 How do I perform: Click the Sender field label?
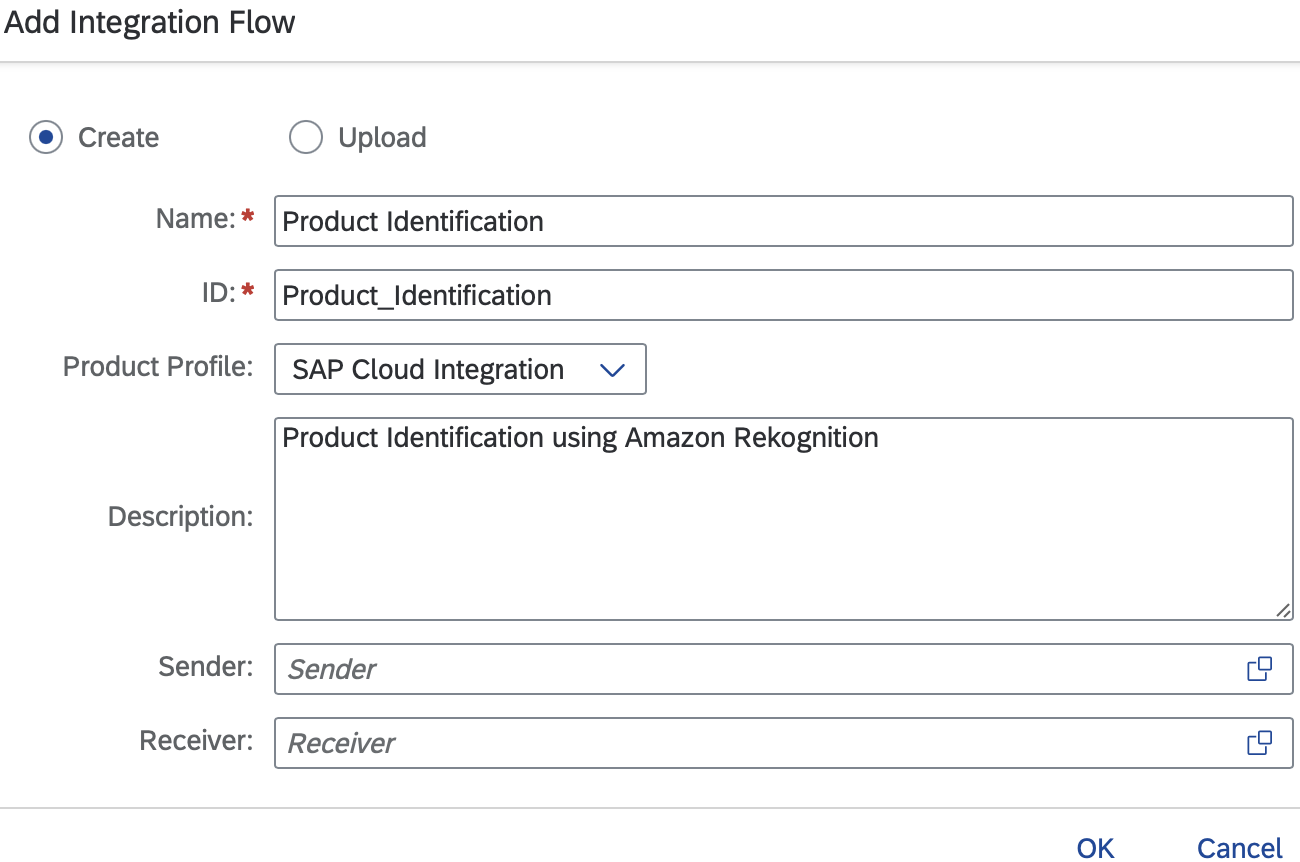coord(205,666)
